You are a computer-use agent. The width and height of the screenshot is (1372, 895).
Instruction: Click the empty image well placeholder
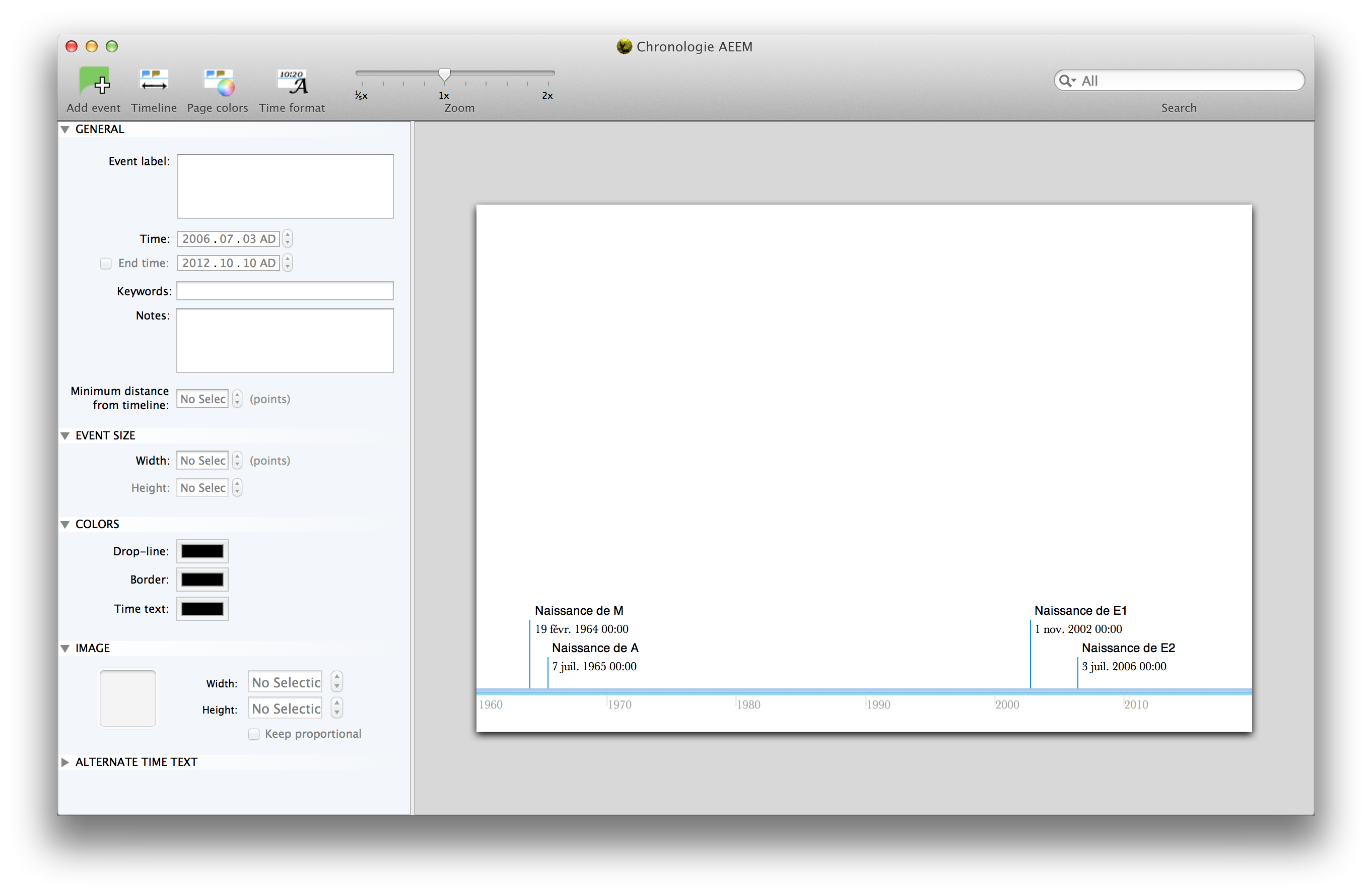tap(128, 698)
